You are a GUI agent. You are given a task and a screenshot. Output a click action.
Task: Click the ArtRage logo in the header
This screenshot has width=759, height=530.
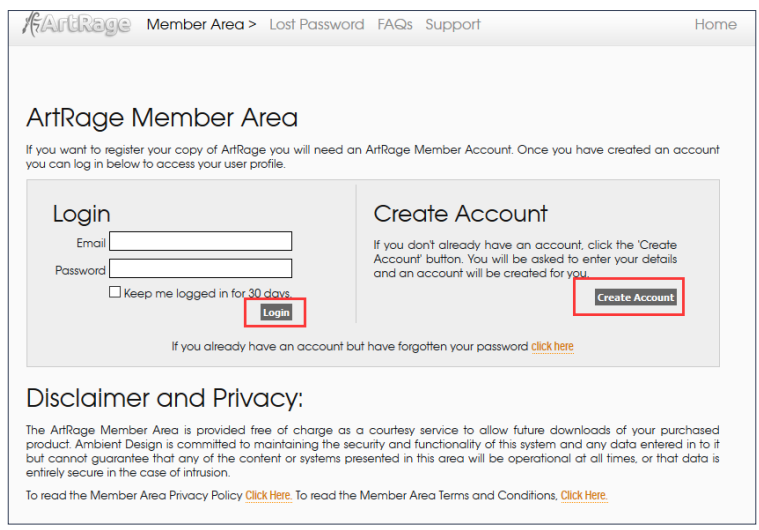click(76, 24)
